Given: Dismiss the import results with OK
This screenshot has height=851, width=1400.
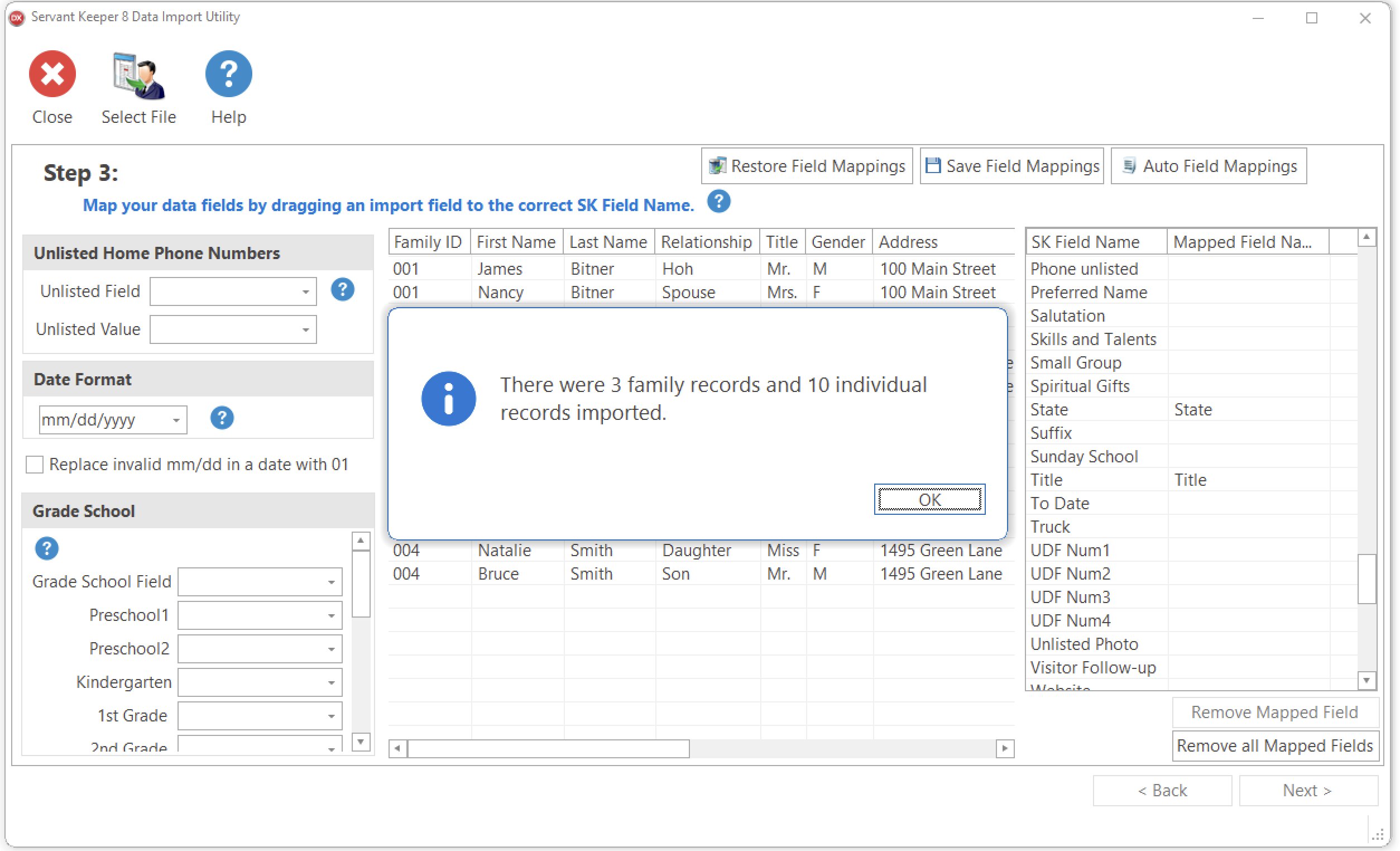Looking at the screenshot, I should pyautogui.click(x=929, y=500).
